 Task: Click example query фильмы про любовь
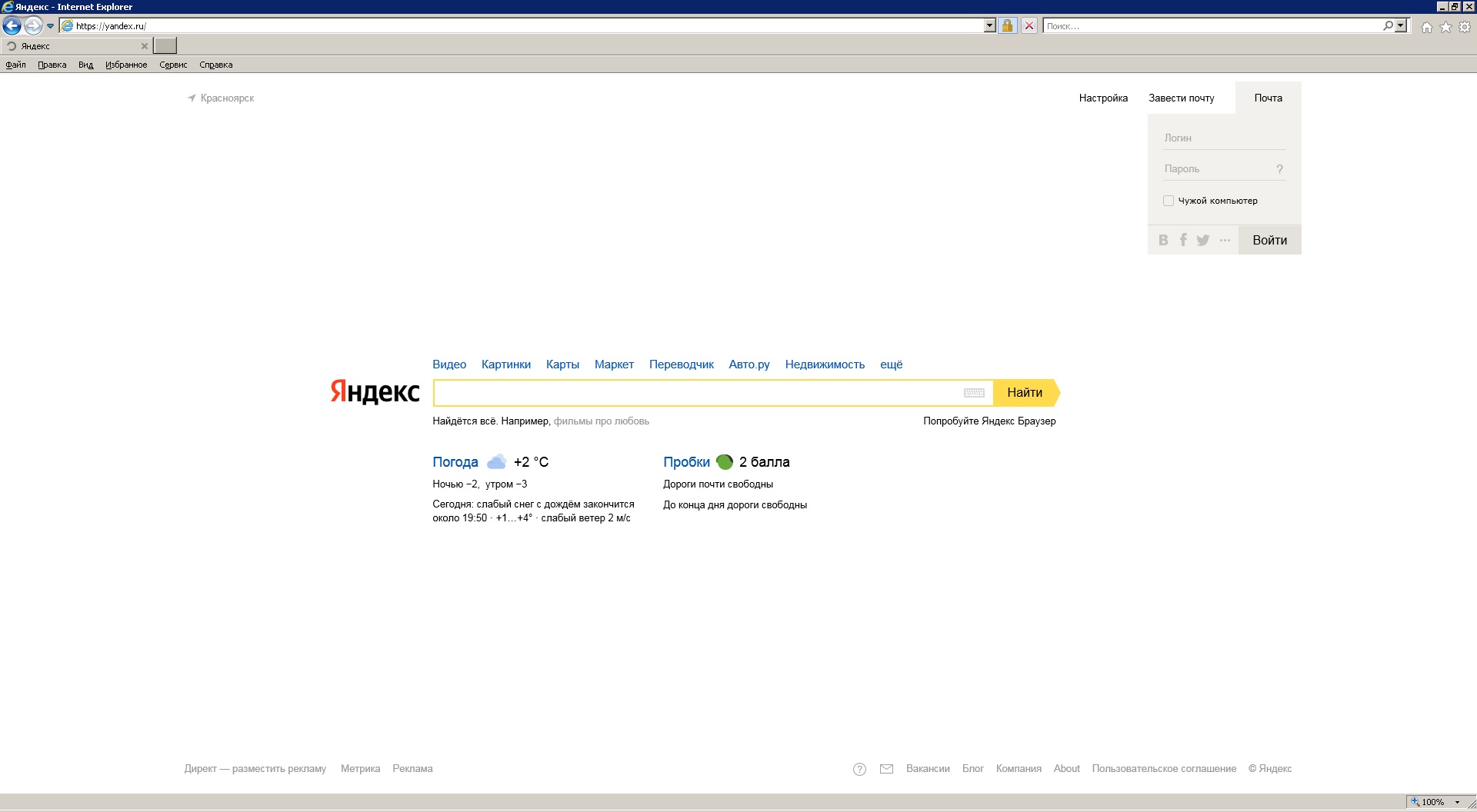pos(602,421)
